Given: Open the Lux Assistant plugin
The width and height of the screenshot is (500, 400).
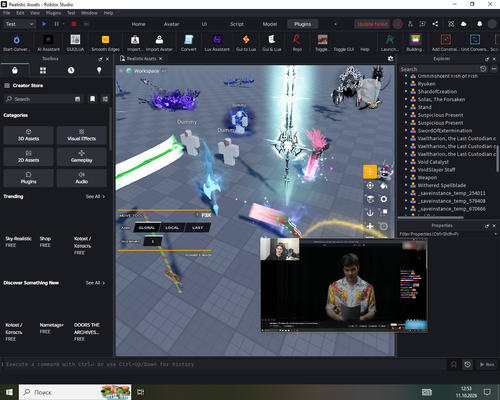Looking at the screenshot, I should tap(217, 43).
